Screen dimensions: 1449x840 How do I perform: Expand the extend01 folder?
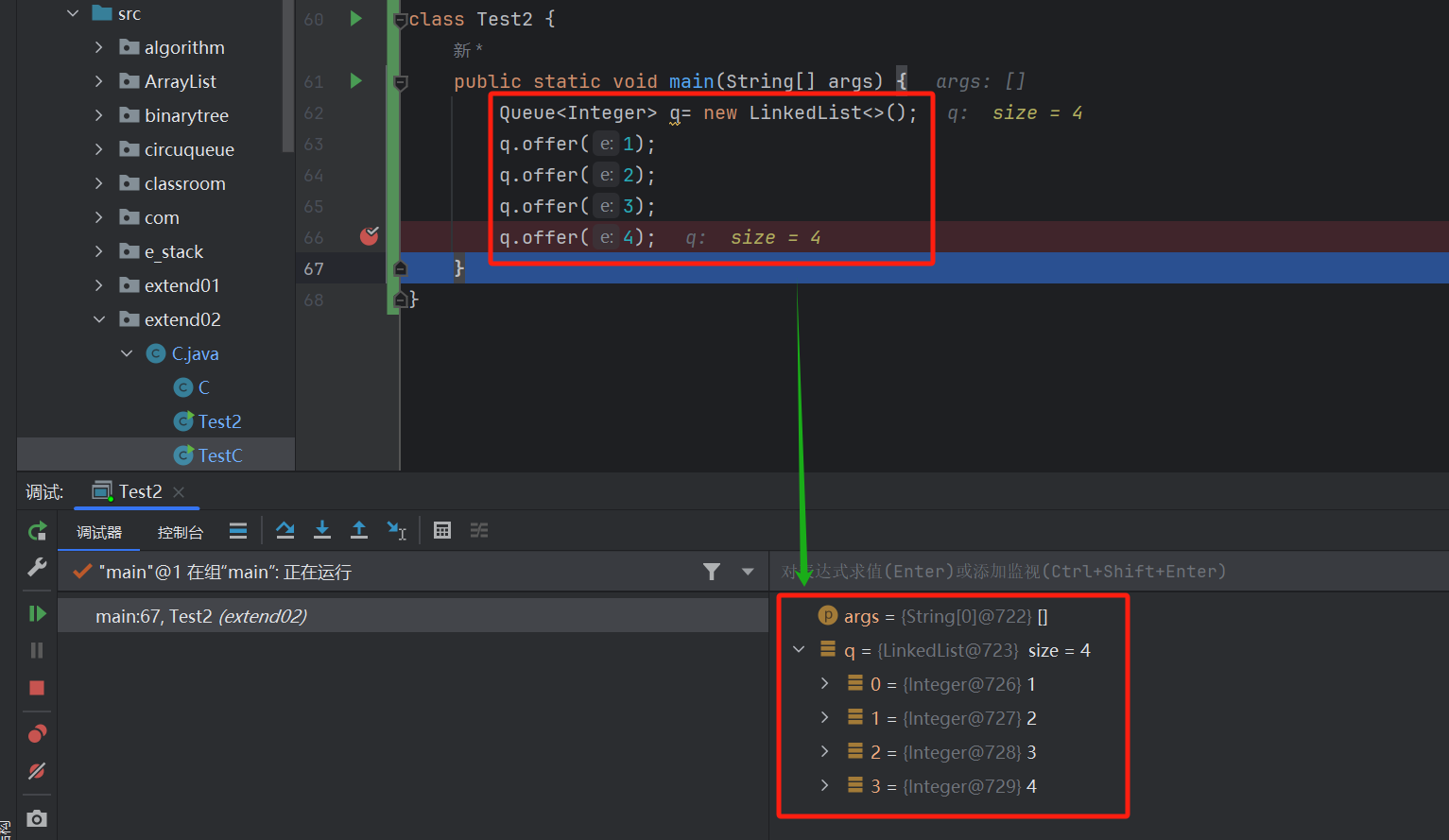(x=99, y=285)
